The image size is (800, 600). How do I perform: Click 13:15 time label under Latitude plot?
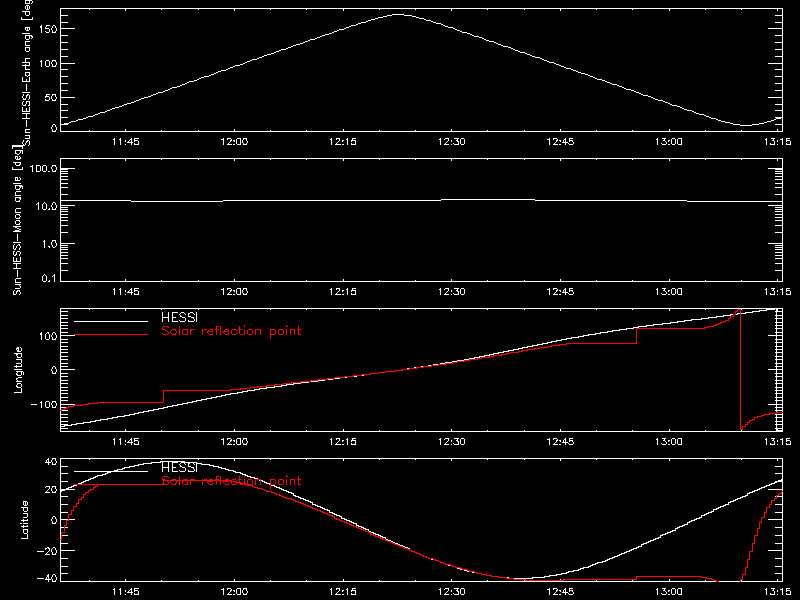[778, 591]
